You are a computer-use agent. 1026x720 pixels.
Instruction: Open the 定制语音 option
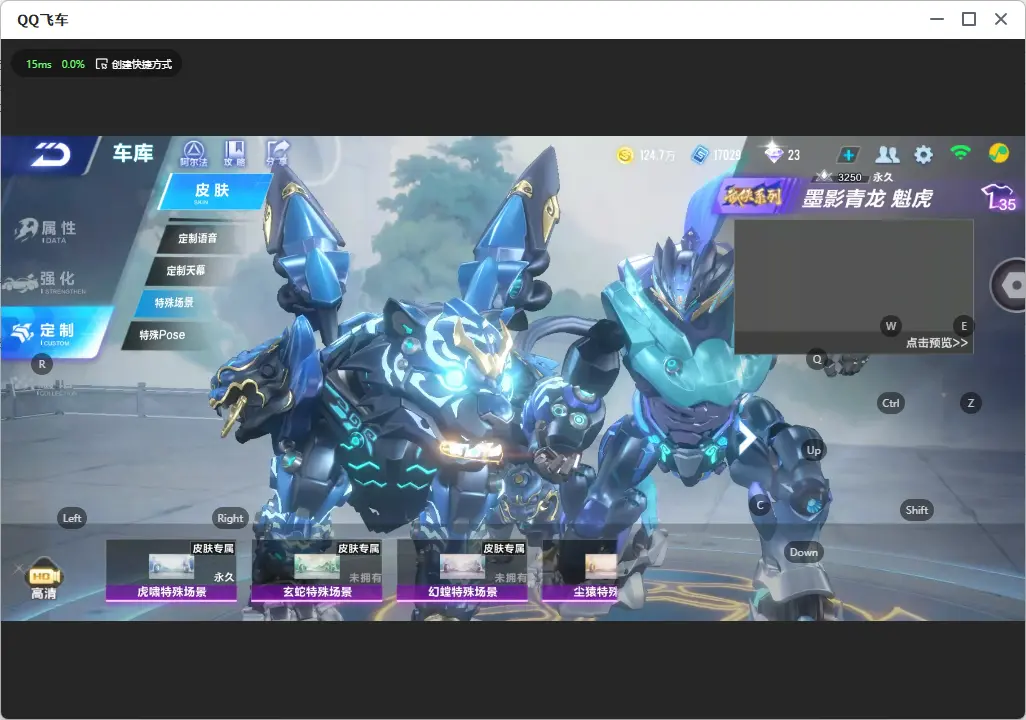(x=198, y=238)
